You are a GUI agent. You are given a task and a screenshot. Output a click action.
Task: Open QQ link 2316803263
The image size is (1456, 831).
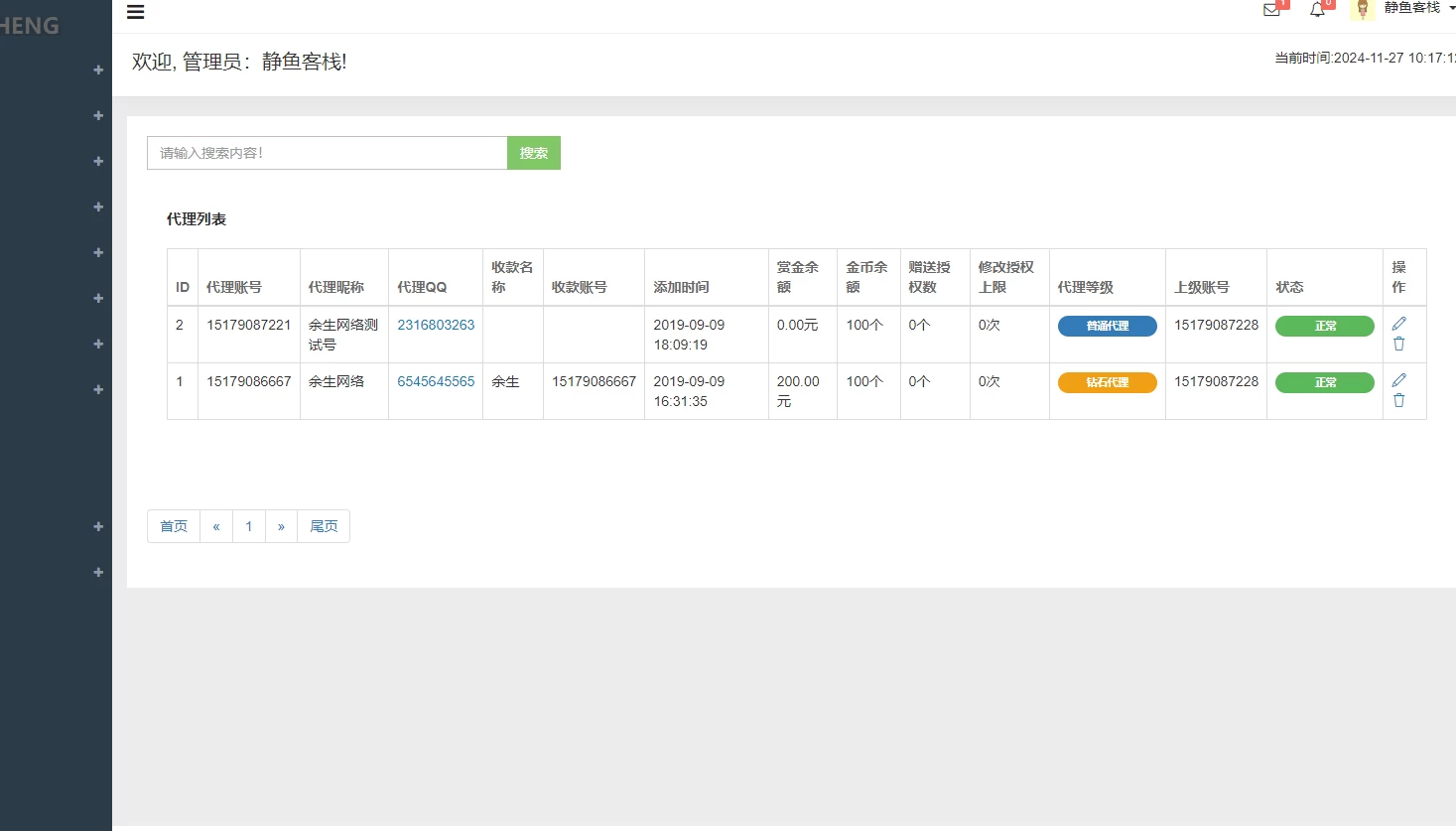click(x=436, y=325)
